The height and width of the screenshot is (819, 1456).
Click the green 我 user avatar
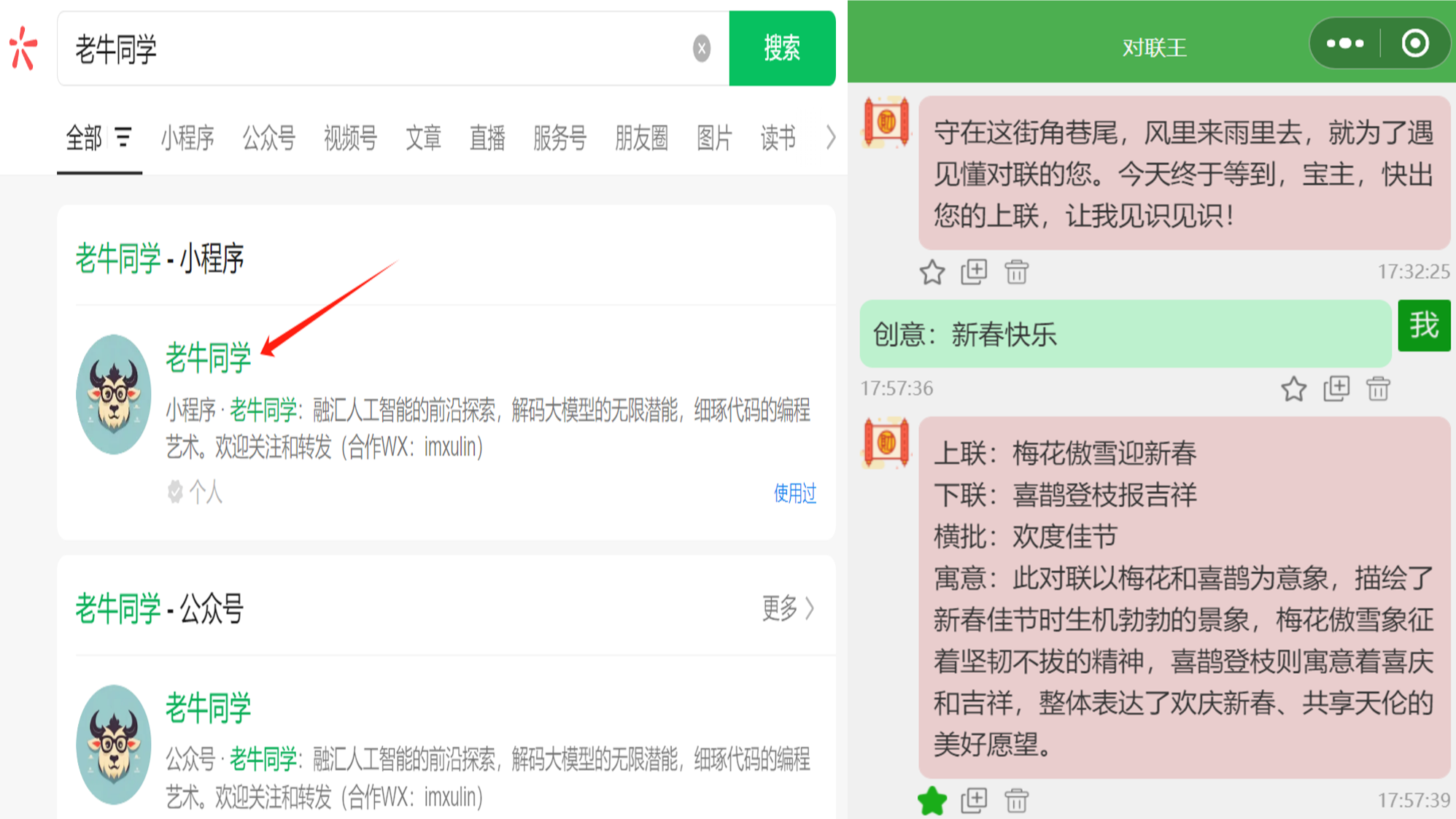click(1424, 325)
